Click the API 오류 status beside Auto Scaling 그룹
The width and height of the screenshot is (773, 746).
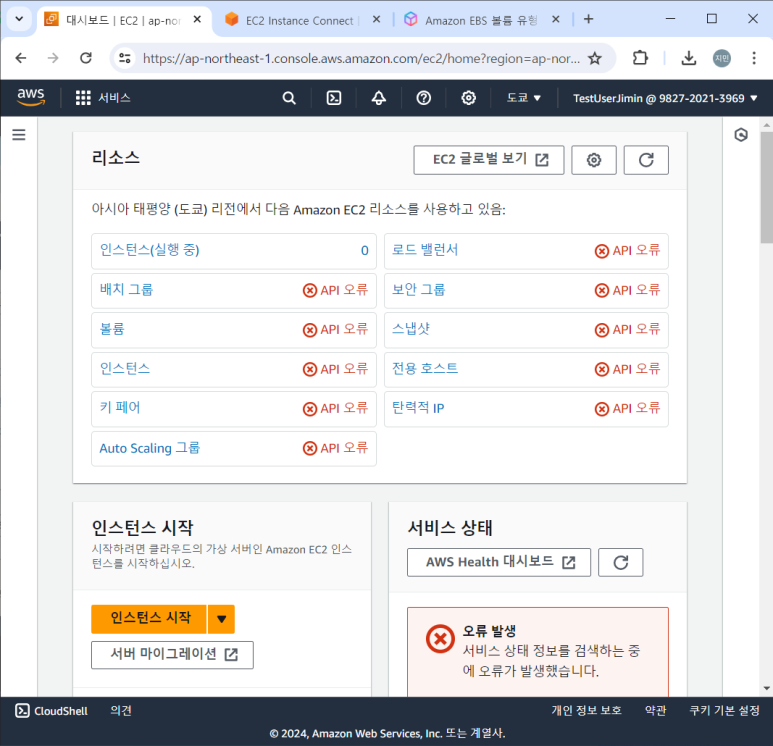pos(335,448)
